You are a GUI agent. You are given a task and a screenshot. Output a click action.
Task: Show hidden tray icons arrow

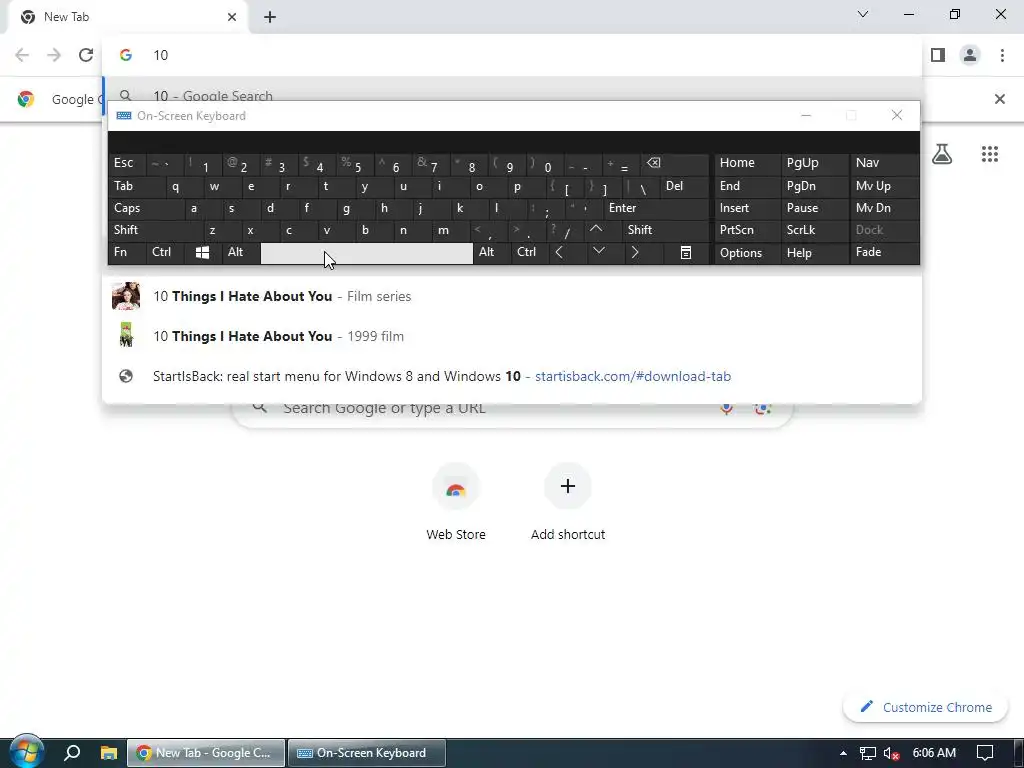843,753
